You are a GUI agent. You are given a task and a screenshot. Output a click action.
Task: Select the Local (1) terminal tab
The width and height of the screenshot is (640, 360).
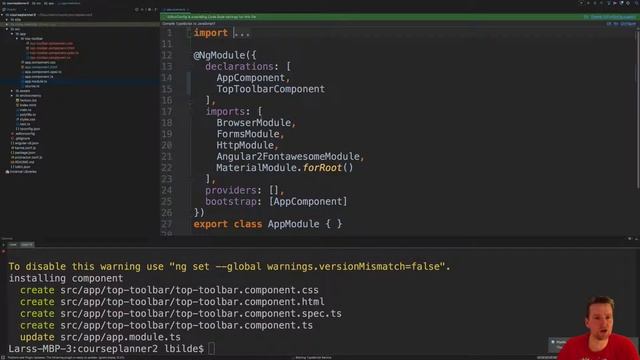click(x=27, y=244)
